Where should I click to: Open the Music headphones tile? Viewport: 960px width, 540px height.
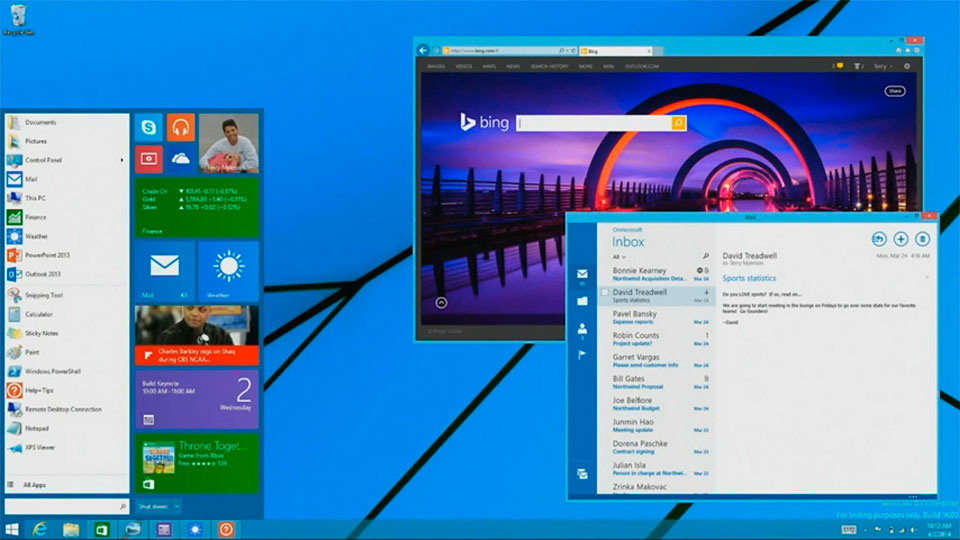tap(181, 127)
